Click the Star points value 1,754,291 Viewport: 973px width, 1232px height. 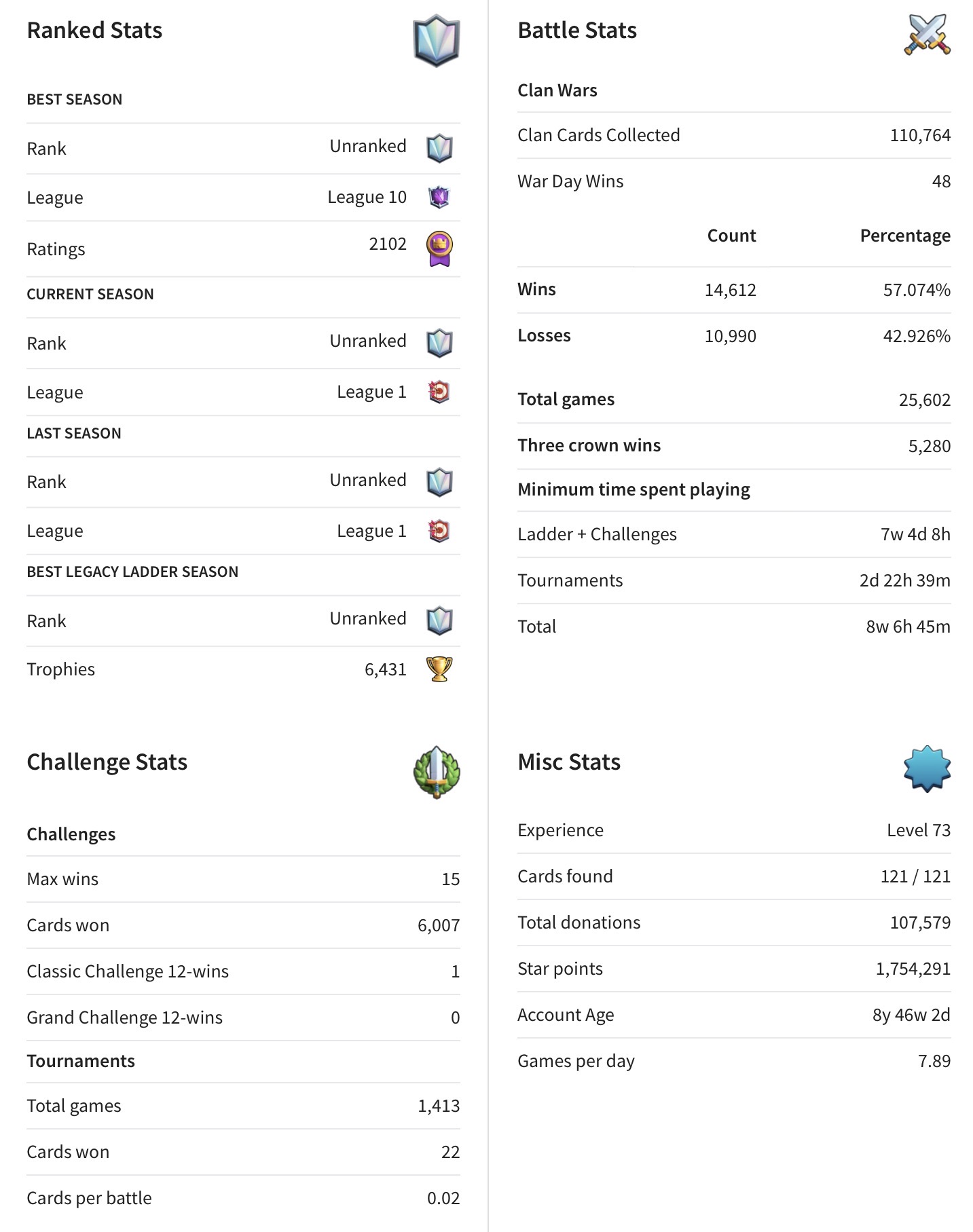[x=913, y=969]
